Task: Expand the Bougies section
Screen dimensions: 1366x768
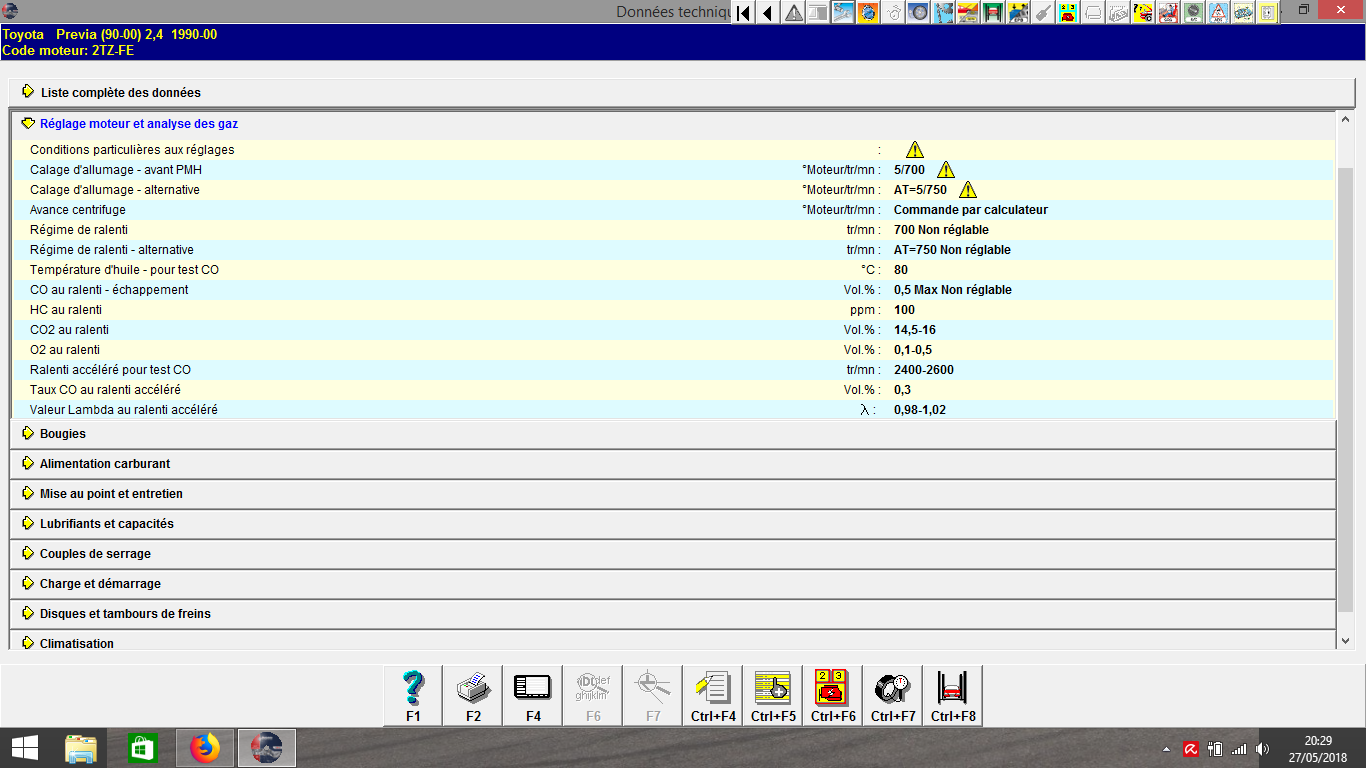Action: pyautogui.click(x=673, y=434)
